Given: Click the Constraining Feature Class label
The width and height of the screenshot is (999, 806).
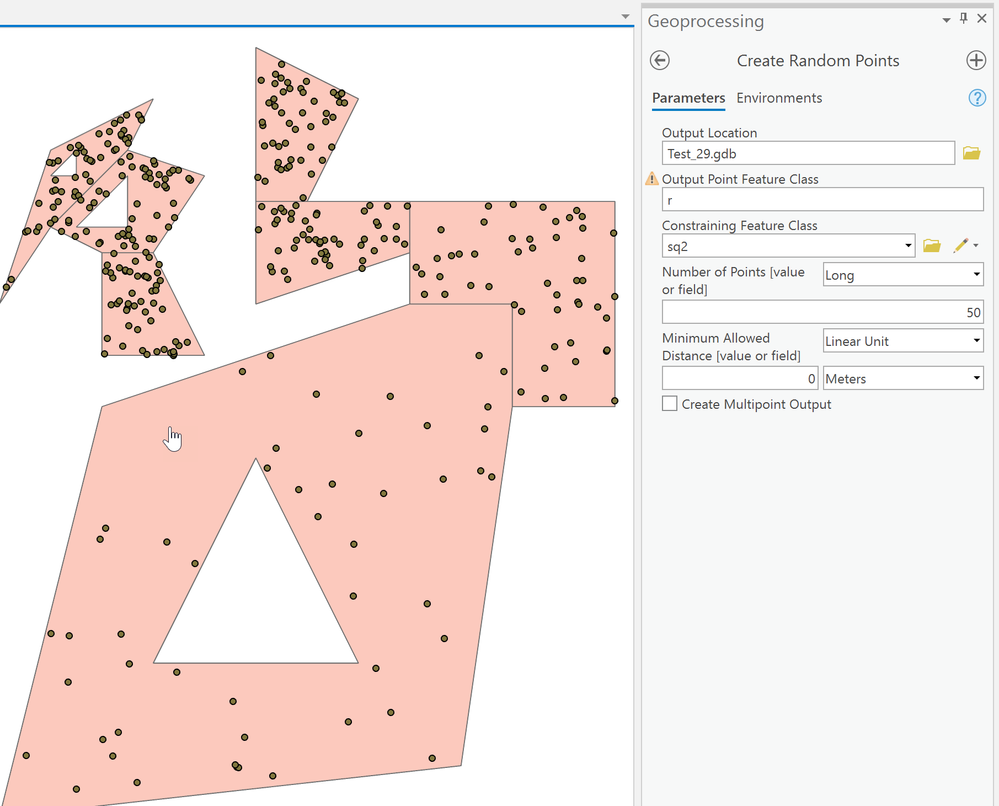Looking at the screenshot, I should coord(739,226).
